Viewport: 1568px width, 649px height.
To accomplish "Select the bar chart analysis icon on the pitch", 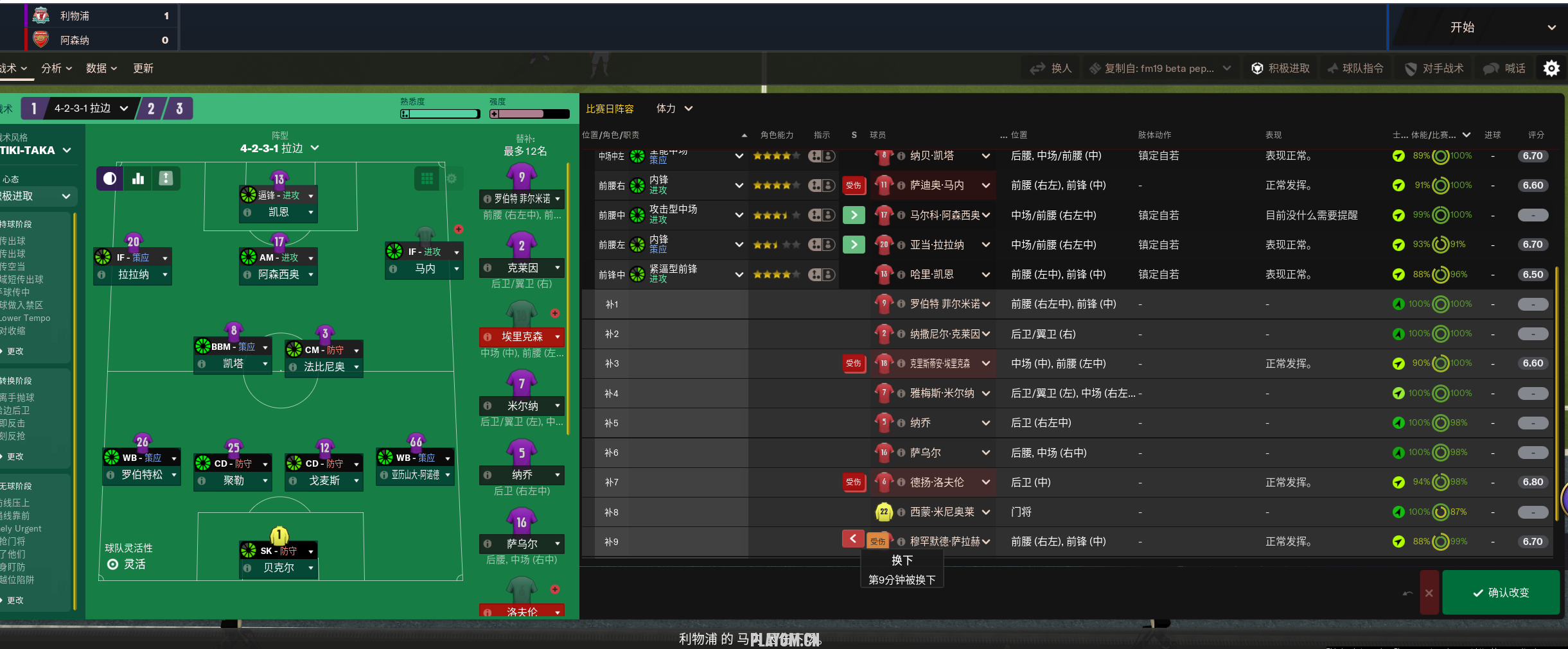I will click(138, 178).
